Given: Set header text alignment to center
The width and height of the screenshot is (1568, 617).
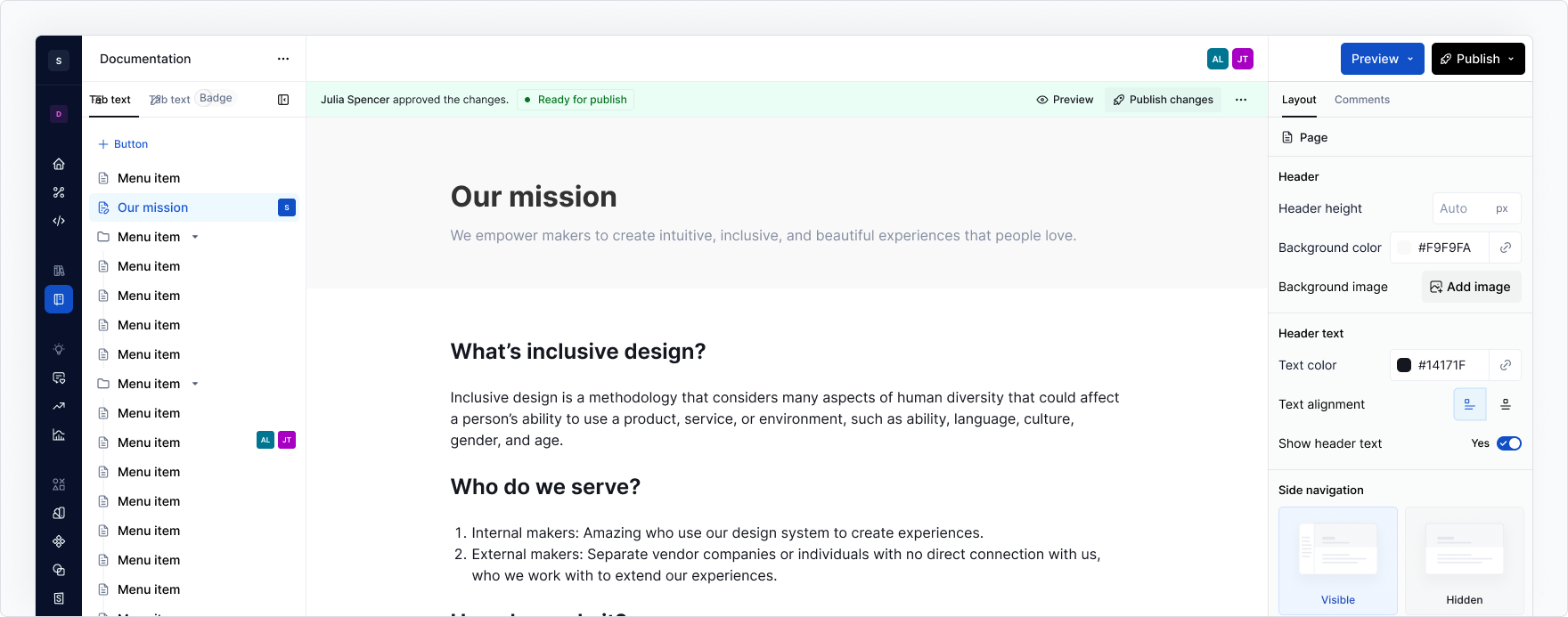Looking at the screenshot, I should tap(1506, 404).
